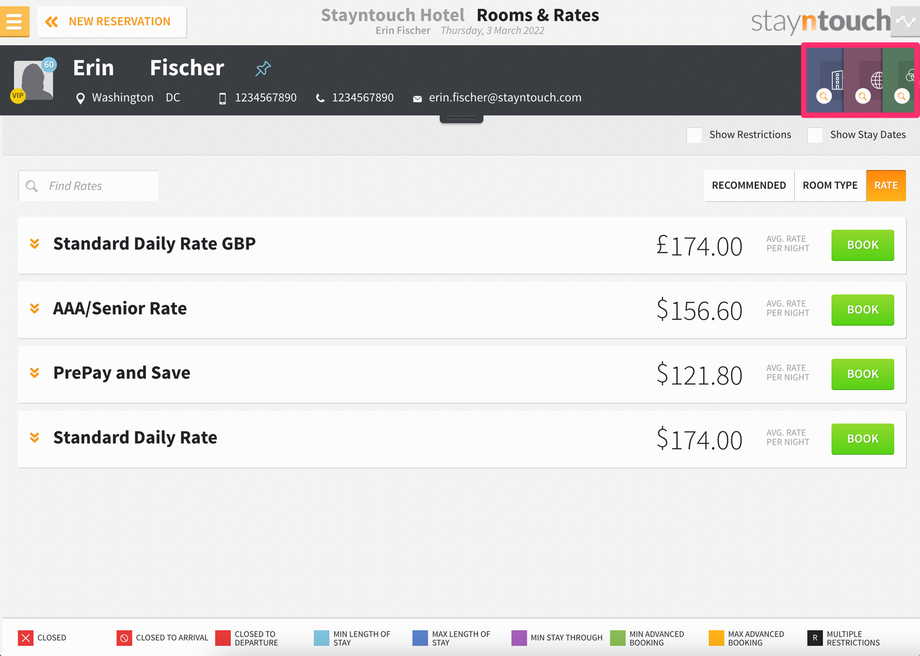Viewport: 920px width, 656px height.
Task: Click the company building card icon
Action: point(837,79)
